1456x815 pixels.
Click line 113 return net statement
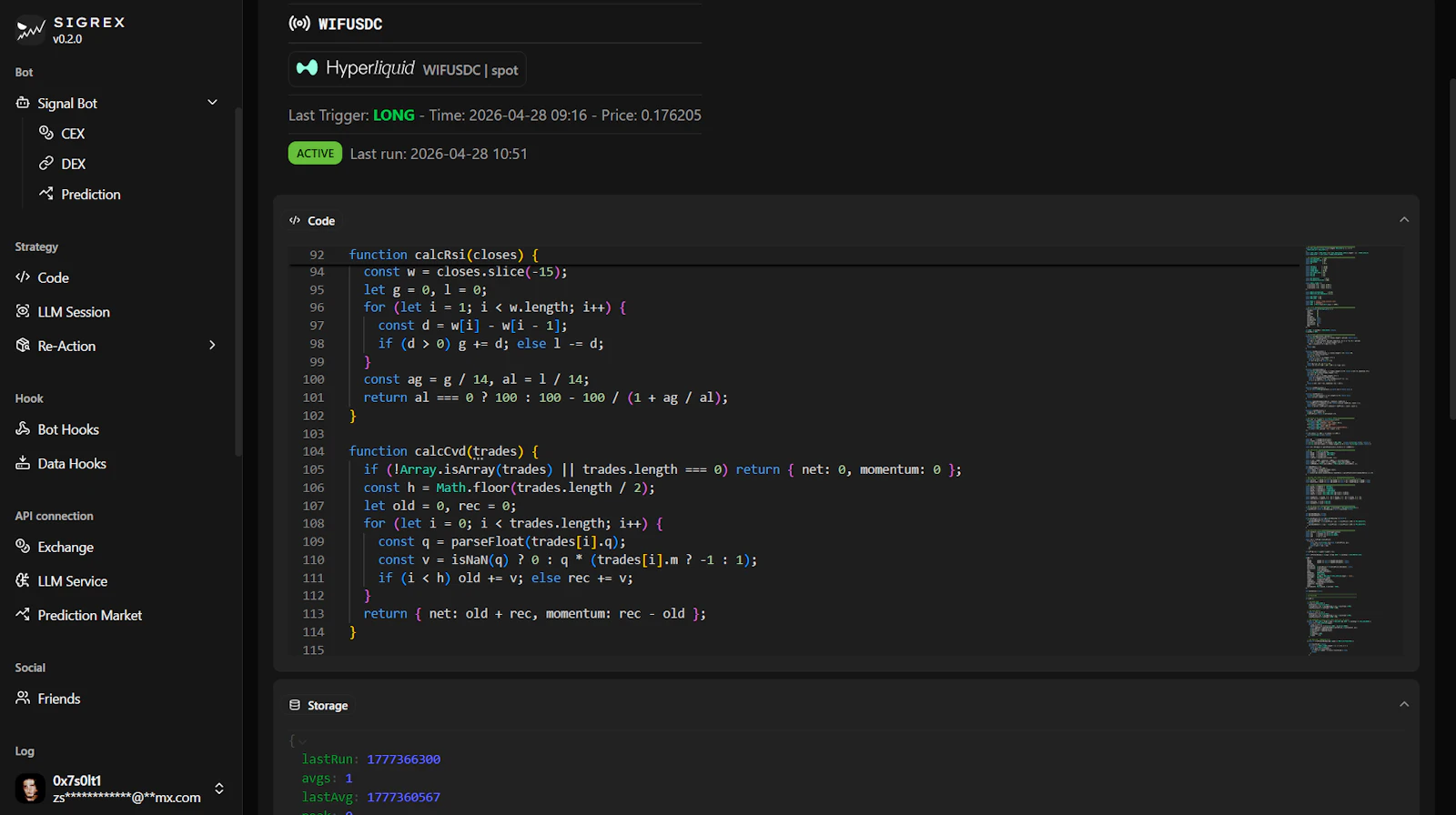pyautogui.click(x=535, y=614)
